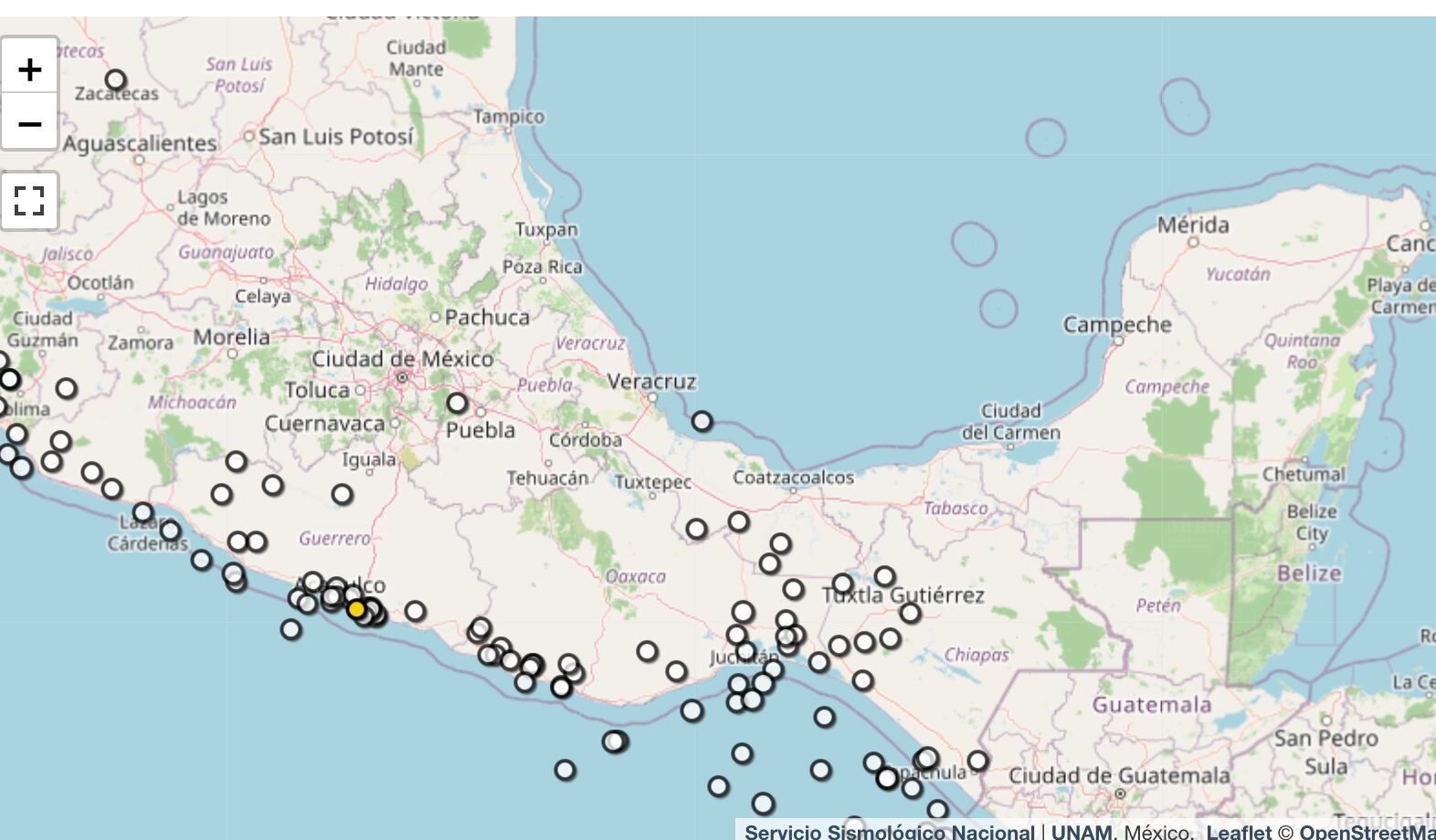Select the earthquake marker just south of Iguala
The height and width of the screenshot is (840, 1436).
click(x=342, y=495)
